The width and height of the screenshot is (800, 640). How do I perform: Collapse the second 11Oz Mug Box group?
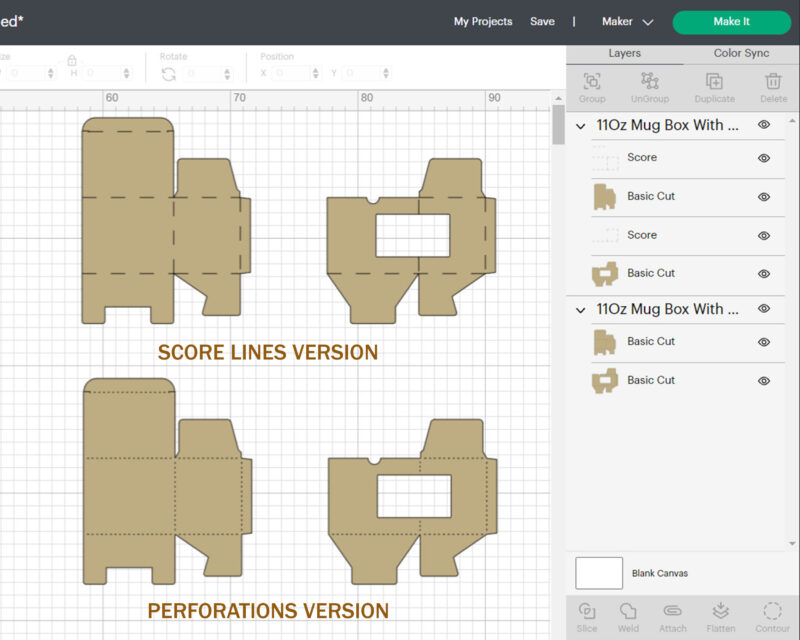click(581, 310)
